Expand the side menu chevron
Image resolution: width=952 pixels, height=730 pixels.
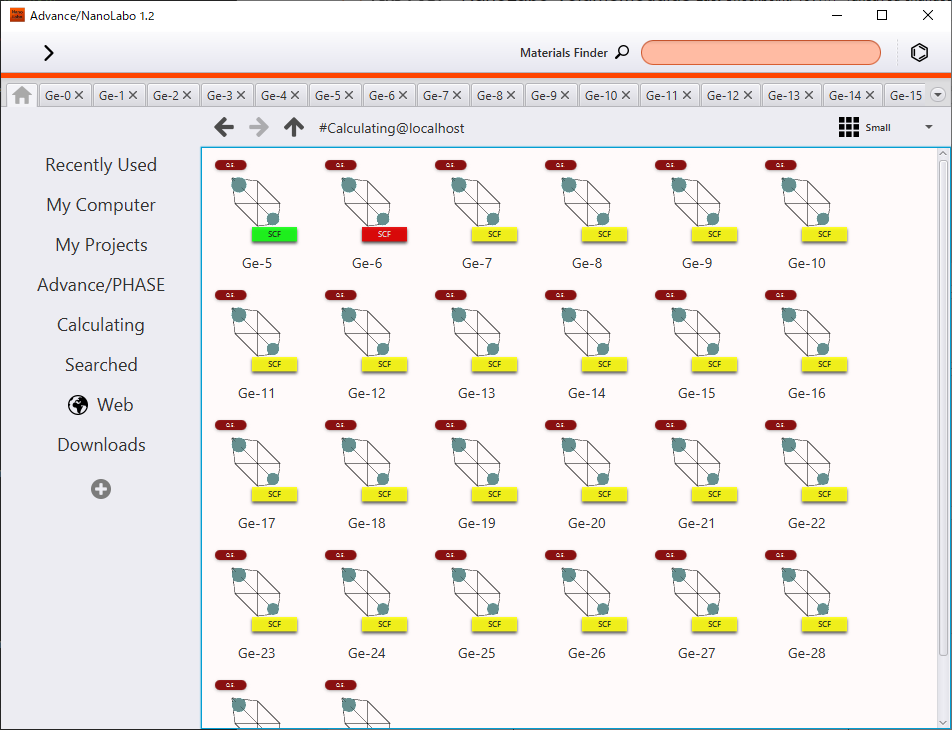pyautogui.click(x=49, y=53)
